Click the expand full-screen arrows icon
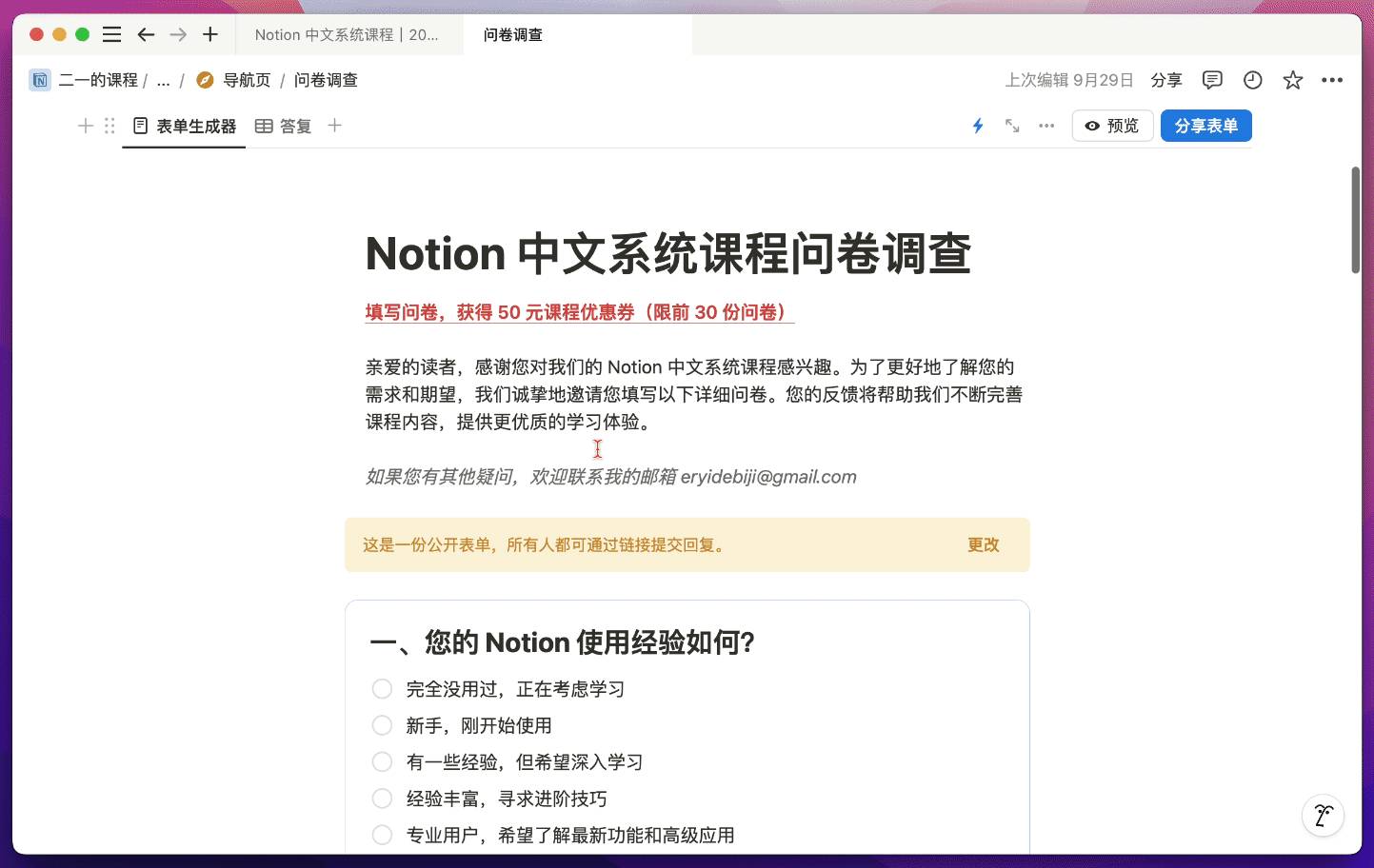 (x=1012, y=126)
